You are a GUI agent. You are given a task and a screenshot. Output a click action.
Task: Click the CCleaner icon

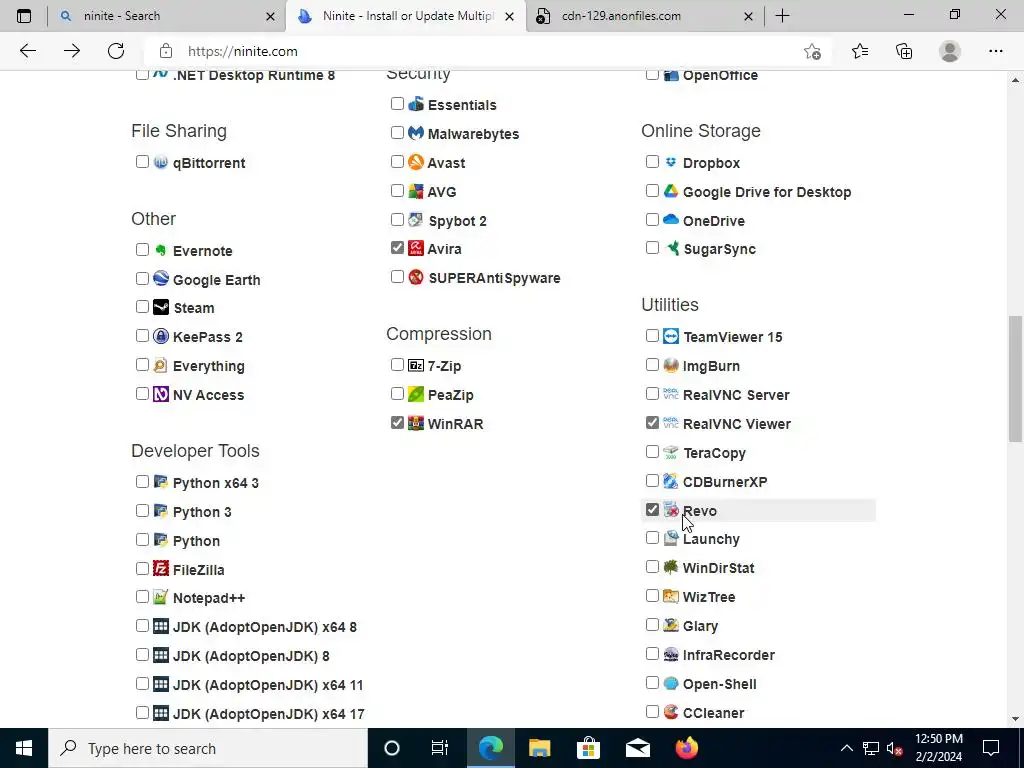click(x=671, y=712)
